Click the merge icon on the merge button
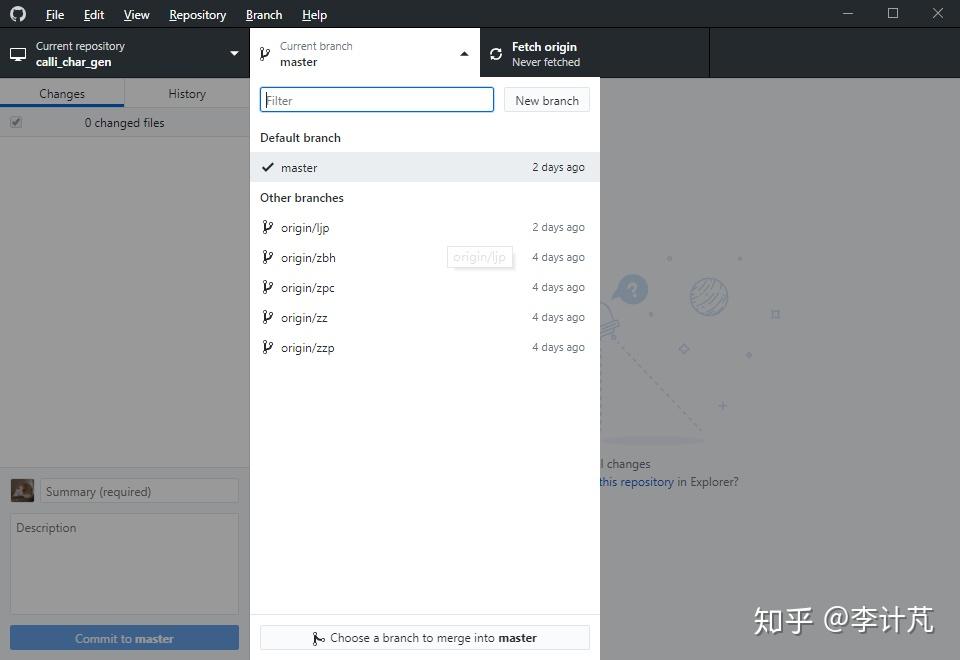 (x=318, y=637)
